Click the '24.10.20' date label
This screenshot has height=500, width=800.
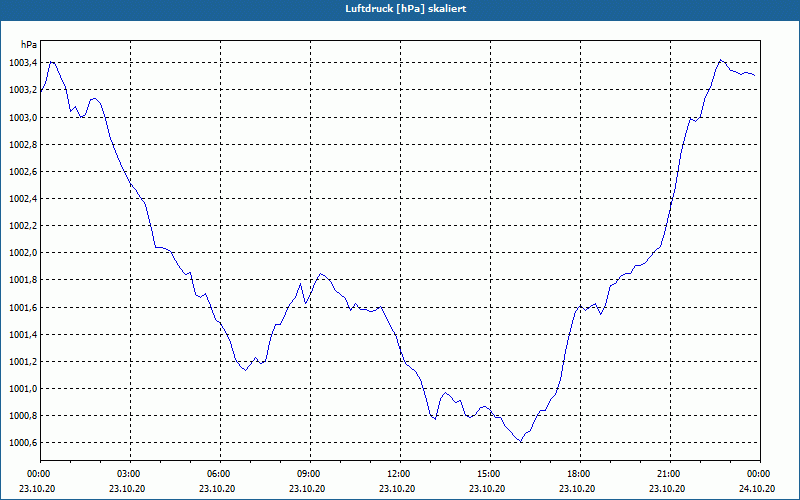(757, 488)
